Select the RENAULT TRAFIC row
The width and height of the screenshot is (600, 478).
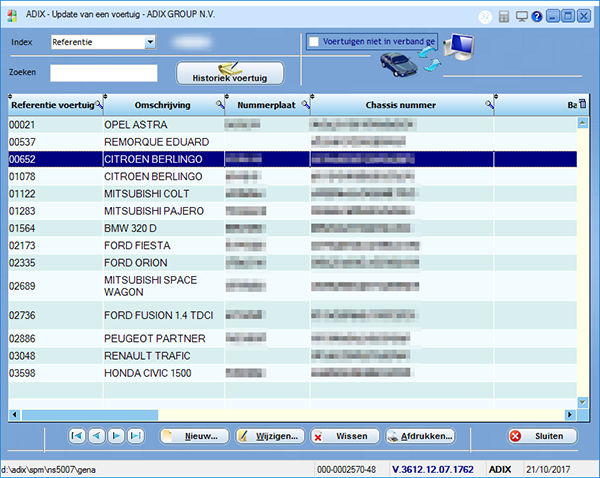coord(292,356)
